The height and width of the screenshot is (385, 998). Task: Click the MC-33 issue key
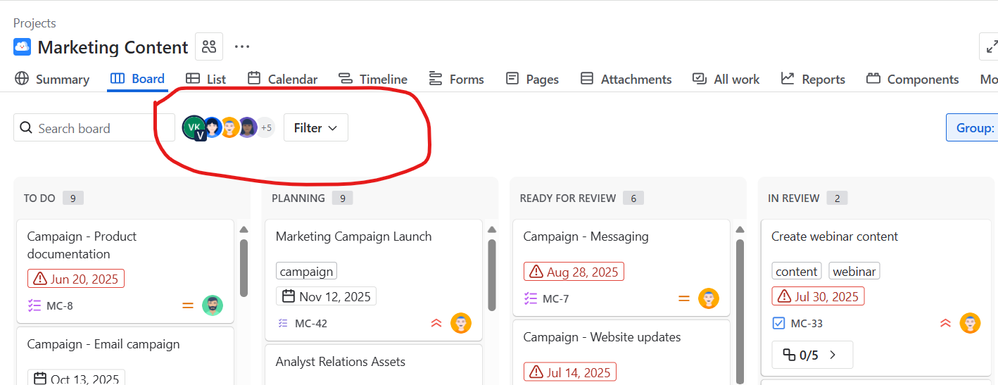[806, 323]
